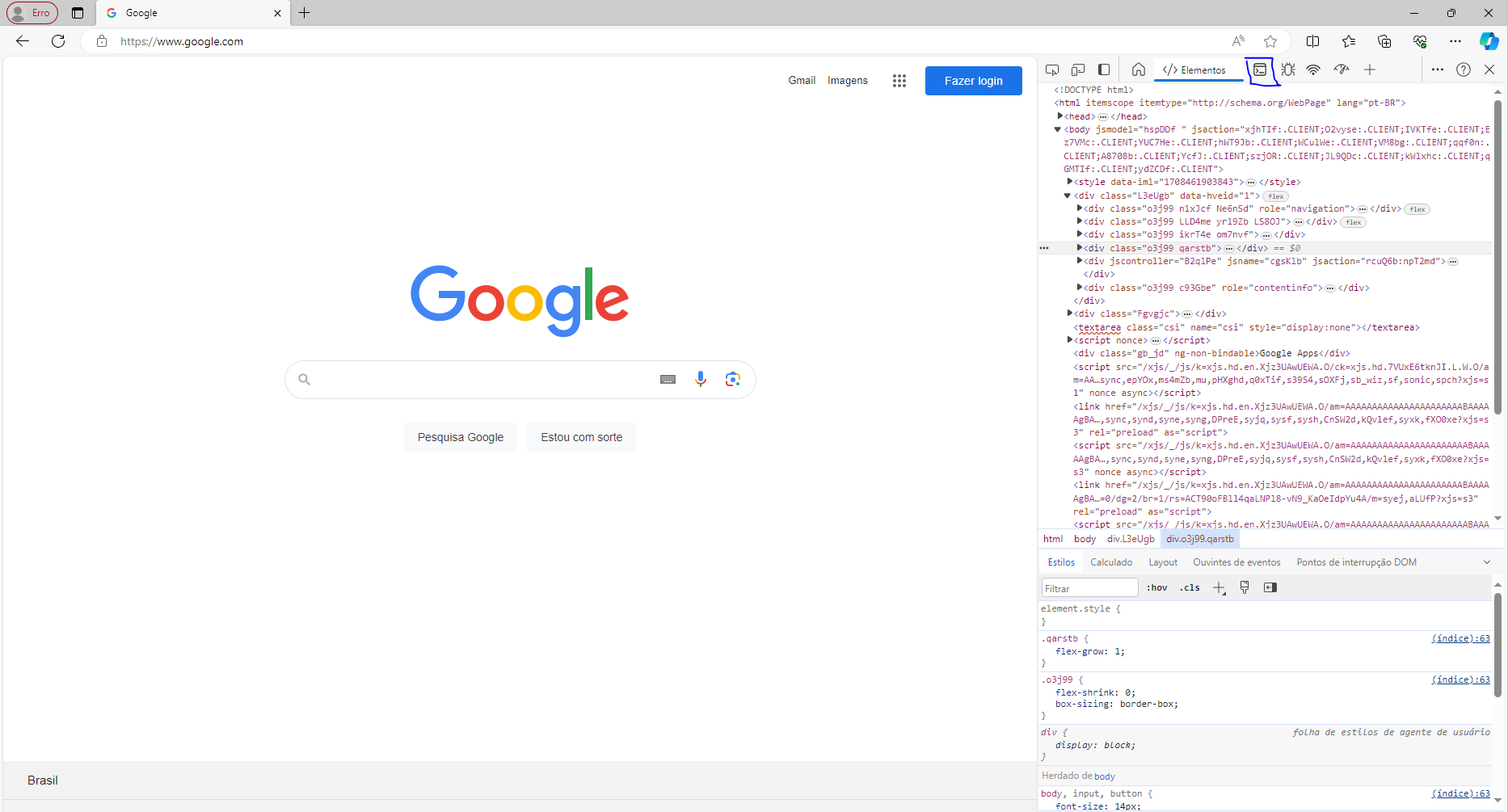Click the plus icon for more DevTools tools
Image resolution: width=1508 pixels, height=812 pixels.
tap(1370, 70)
